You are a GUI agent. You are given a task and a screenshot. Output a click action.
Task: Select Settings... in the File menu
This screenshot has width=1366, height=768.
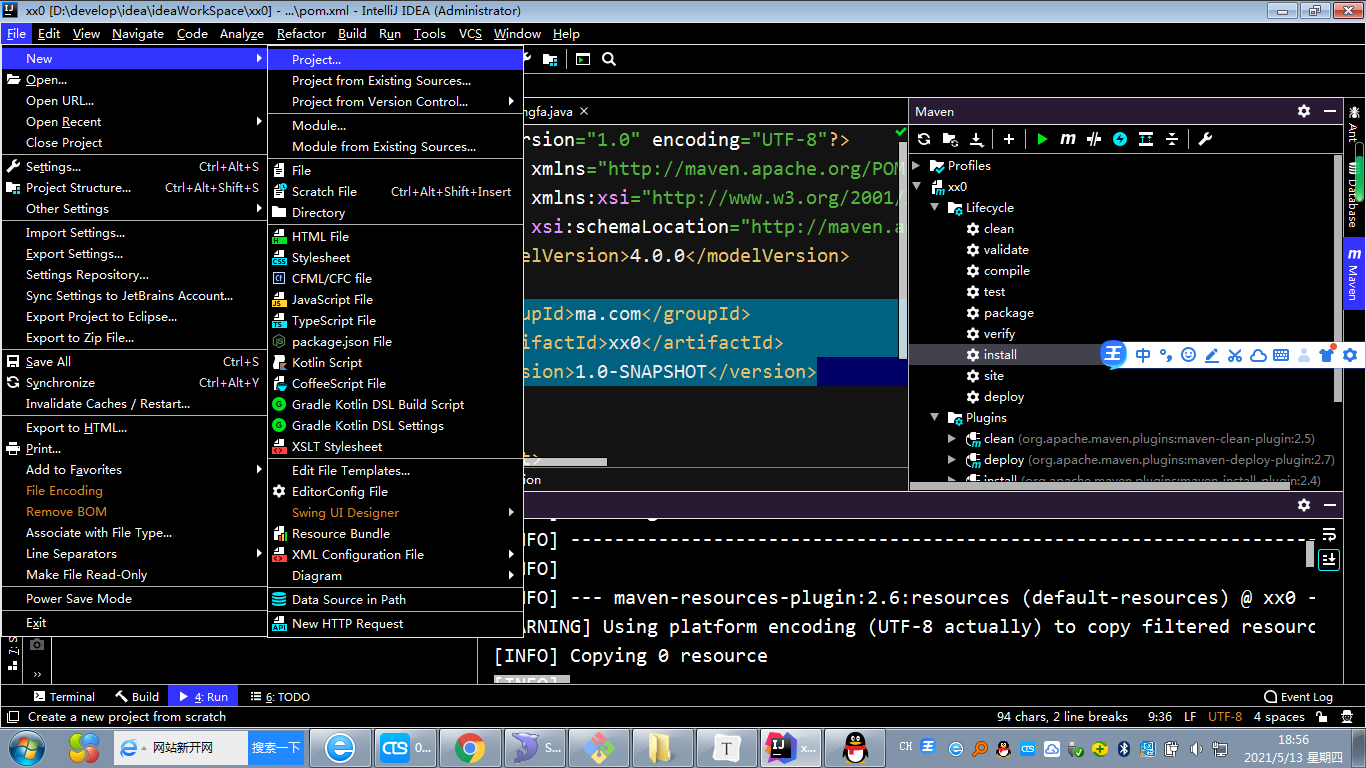point(135,166)
